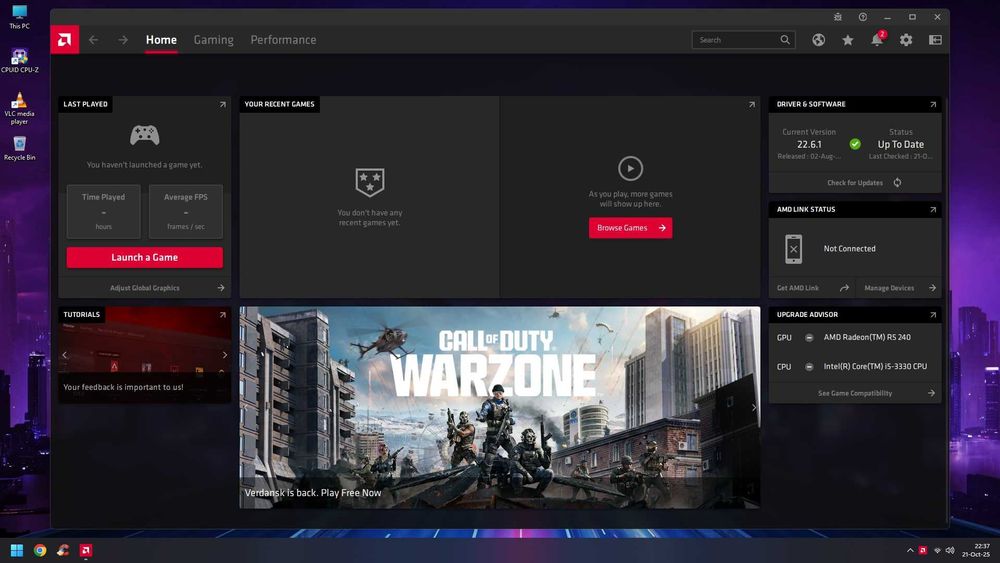Show hidden system tray icons chevron

click(910, 550)
